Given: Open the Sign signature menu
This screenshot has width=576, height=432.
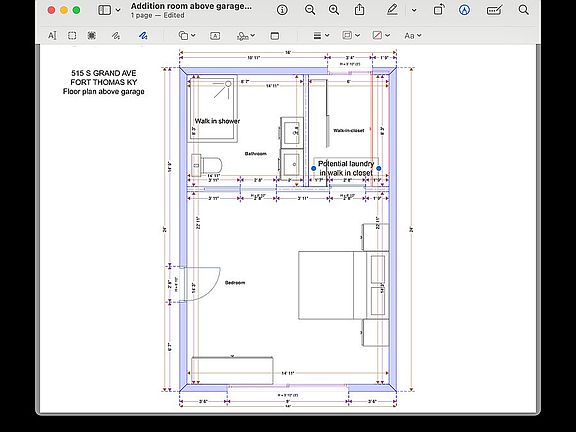Looking at the screenshot, I should 246,36.
